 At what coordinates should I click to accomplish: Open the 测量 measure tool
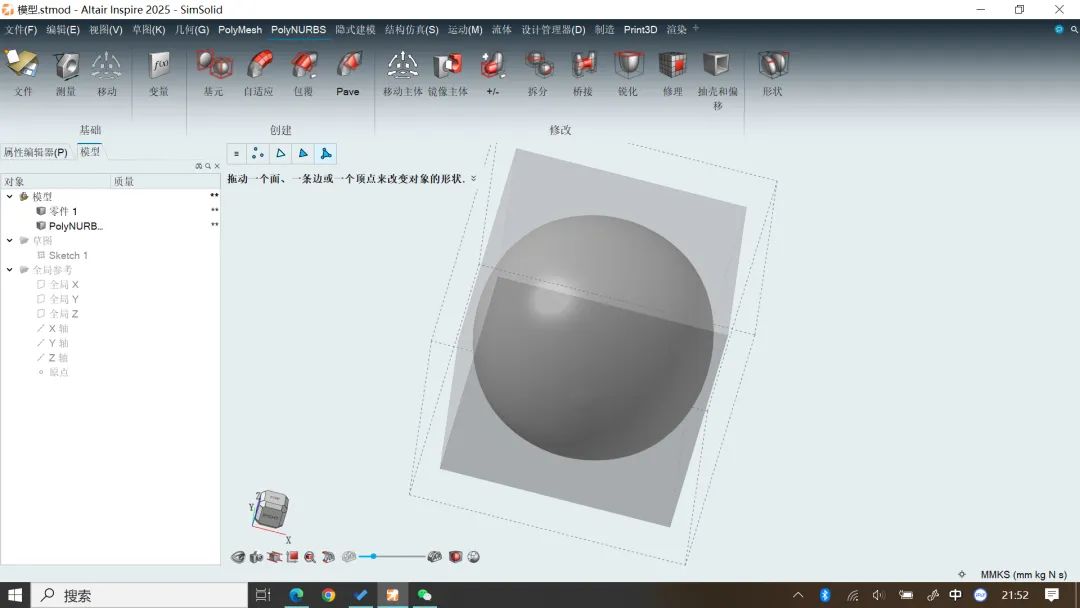(x=66, y=68)
